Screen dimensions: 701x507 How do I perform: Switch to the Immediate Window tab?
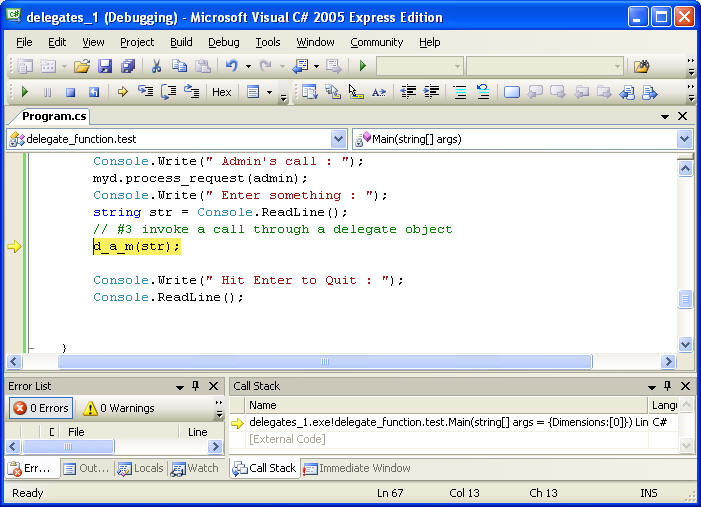tap(357, 468)
